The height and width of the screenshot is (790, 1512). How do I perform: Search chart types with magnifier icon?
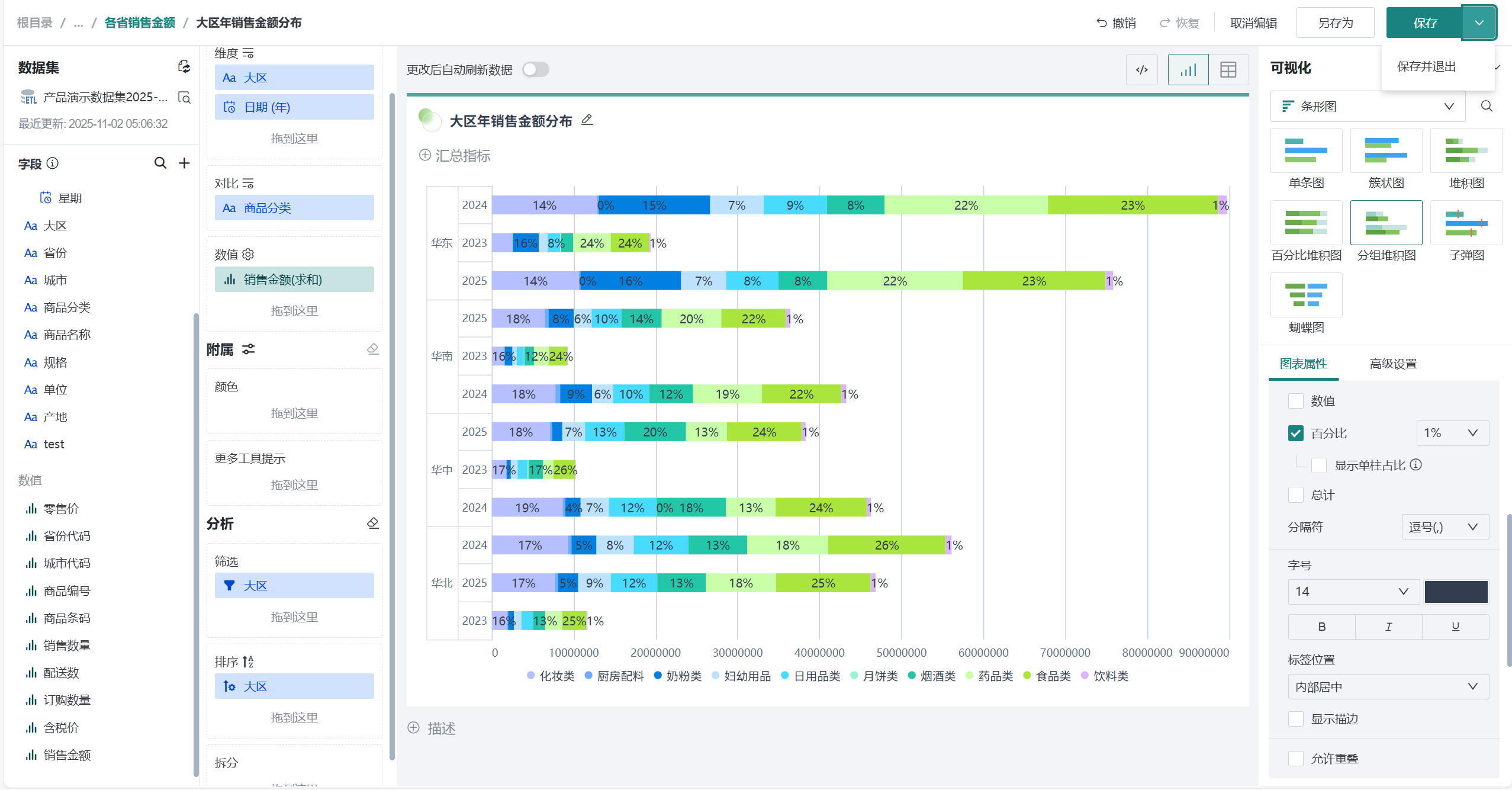coord(1486,107)
